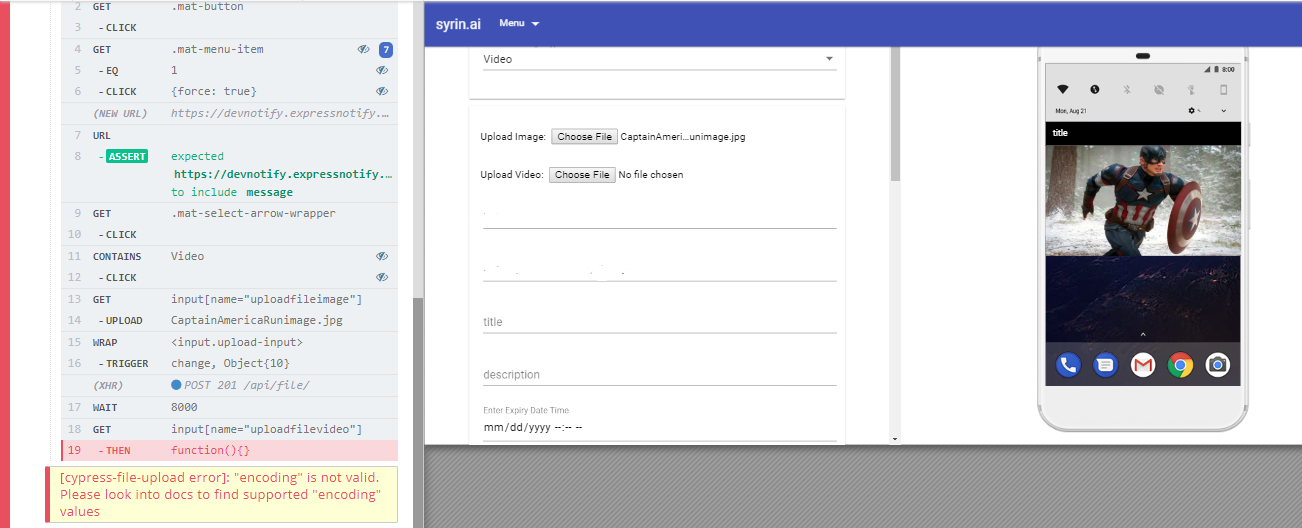Viewport: 1302px width, 528px height.
Task: Click the title input field
Action: point(659,322)
